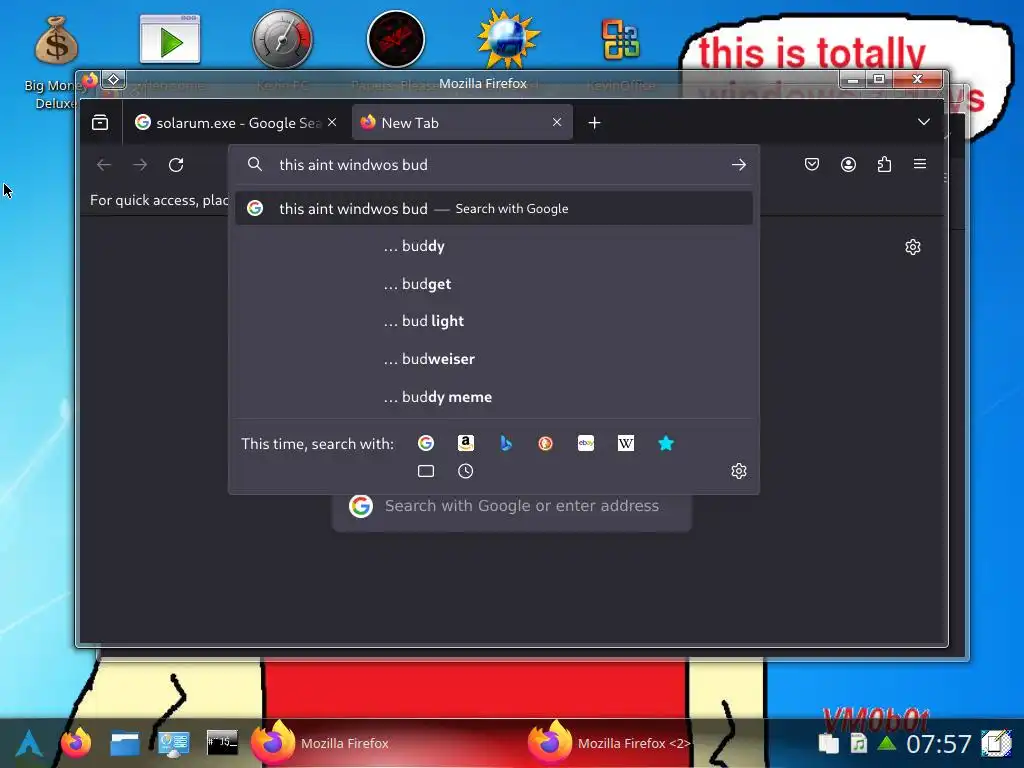Open the terminal from the taskbar
The width and height of the screenshot is (1024, 768).
point(222,743)
